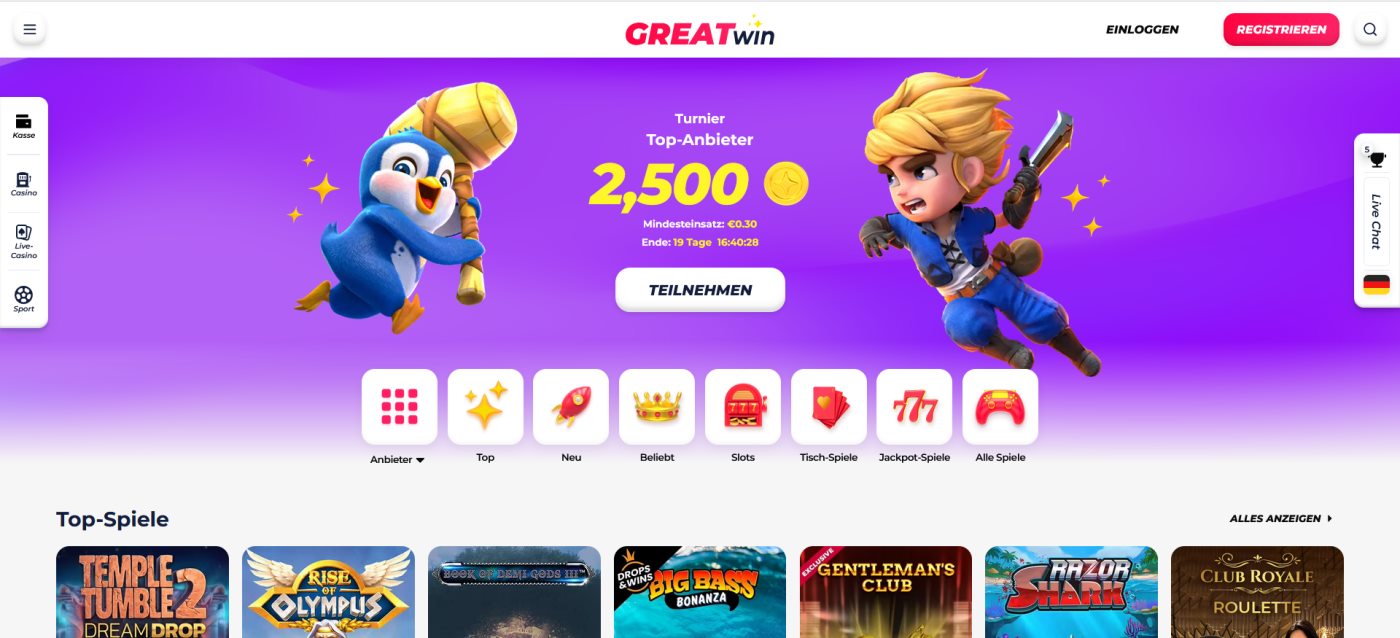Image resolution: width=1400 pixels, height=638 pixels.
Task: Select the Tisch-Spiele category
Action: point(829,407)
